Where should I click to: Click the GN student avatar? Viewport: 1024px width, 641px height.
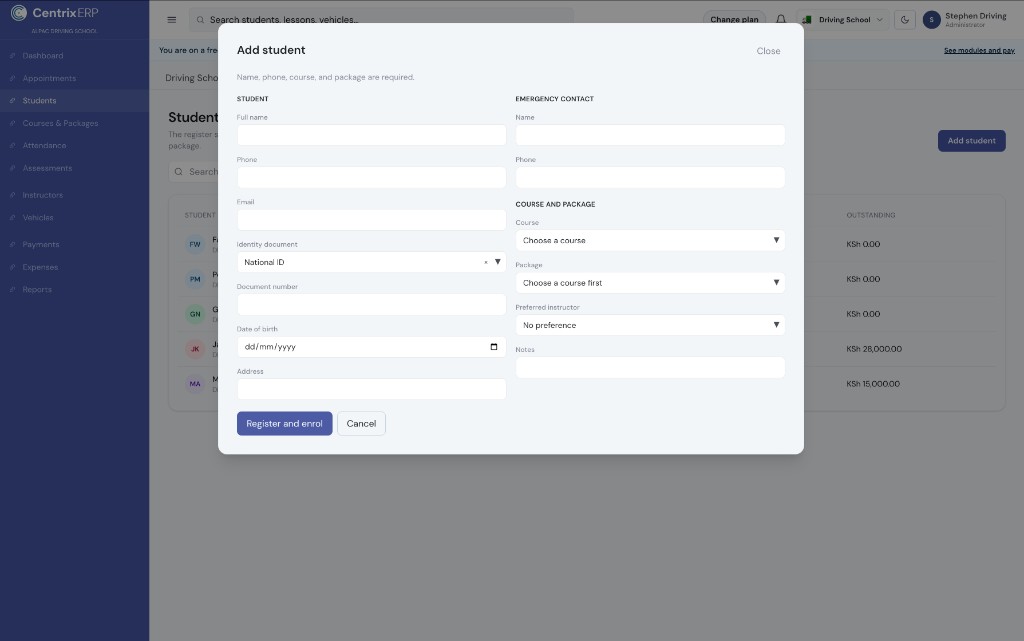pos(195,314)
